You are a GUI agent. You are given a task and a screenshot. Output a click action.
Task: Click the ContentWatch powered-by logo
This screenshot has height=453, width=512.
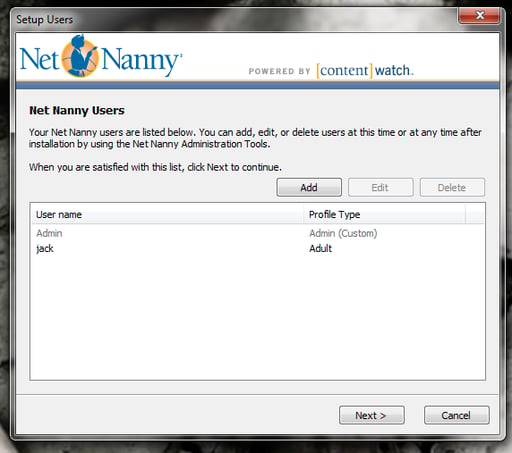point(331,70)
